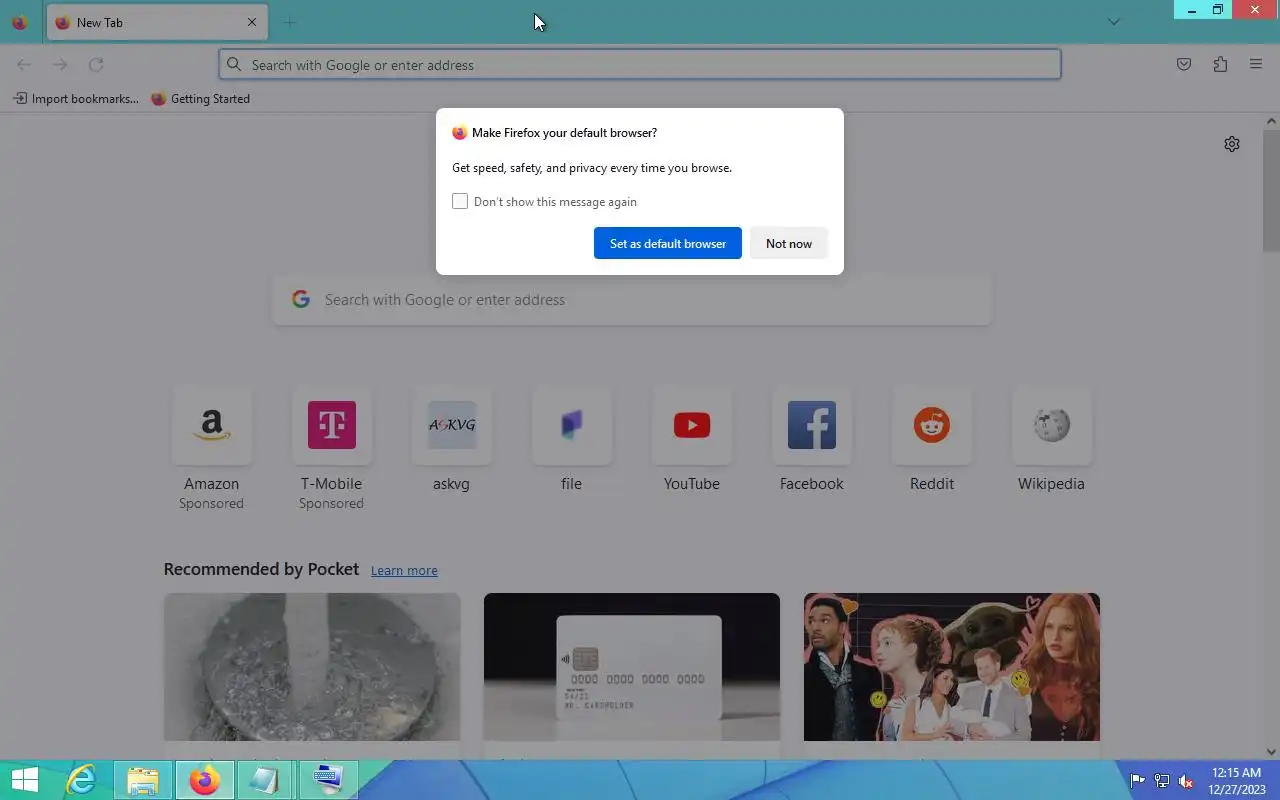Image resolution: width=1280 pixels, height=800 pixels.
Task: Open a new tab with plus button
Action: tap(290, 22)
